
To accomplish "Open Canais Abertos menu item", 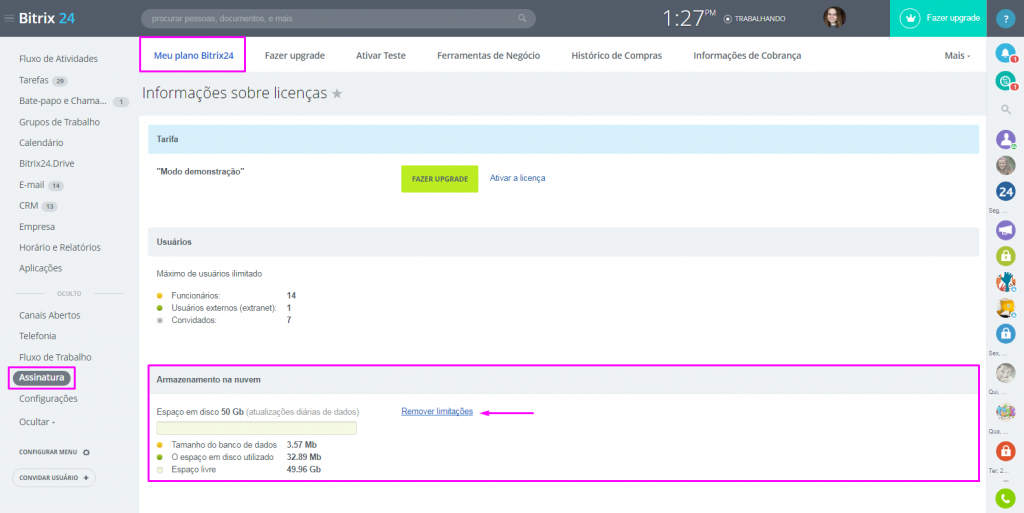I will coord(50,315).
